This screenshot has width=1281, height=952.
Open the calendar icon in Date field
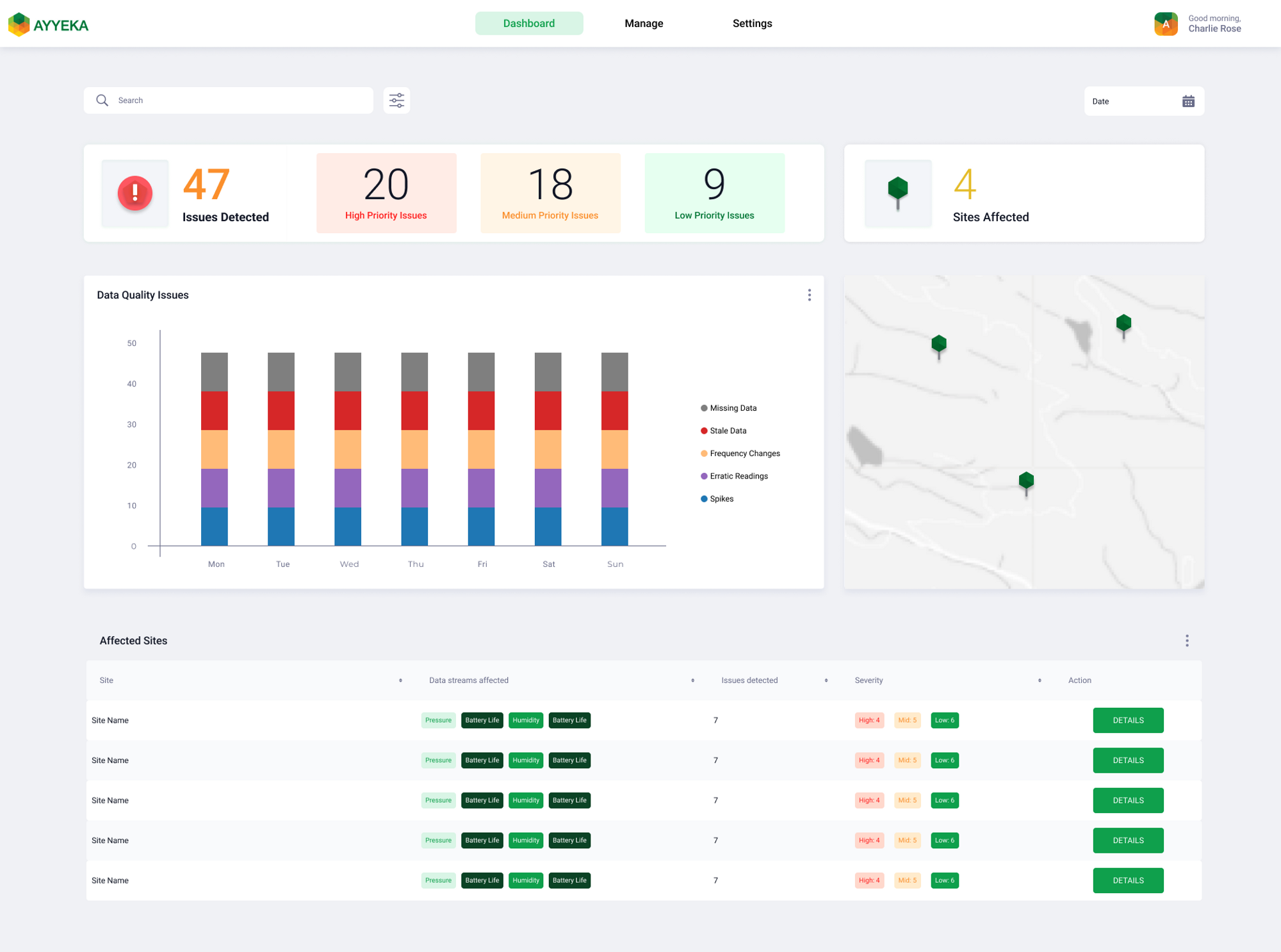pyautogui.click(x=1188, y=101)
